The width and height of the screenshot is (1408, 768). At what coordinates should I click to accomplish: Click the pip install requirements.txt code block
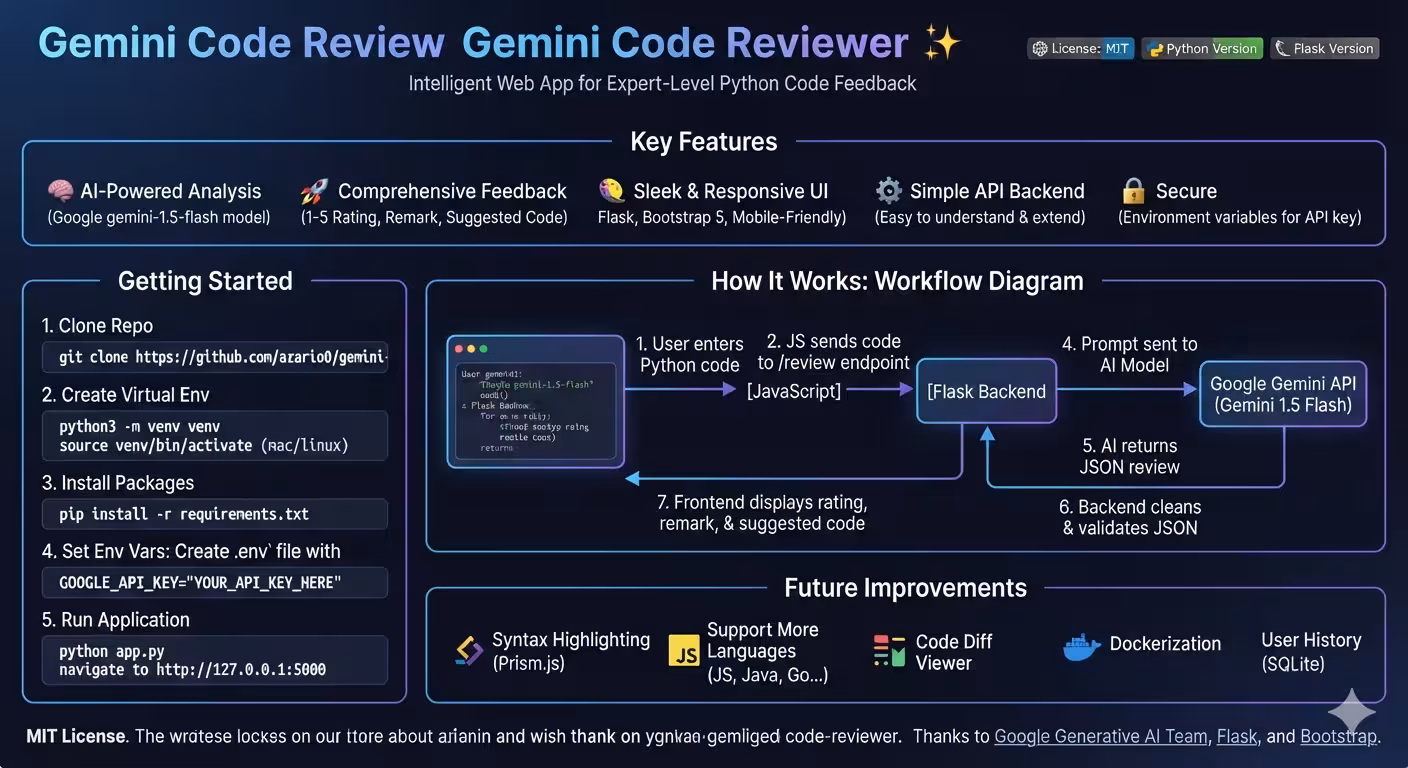pos(215,514)
